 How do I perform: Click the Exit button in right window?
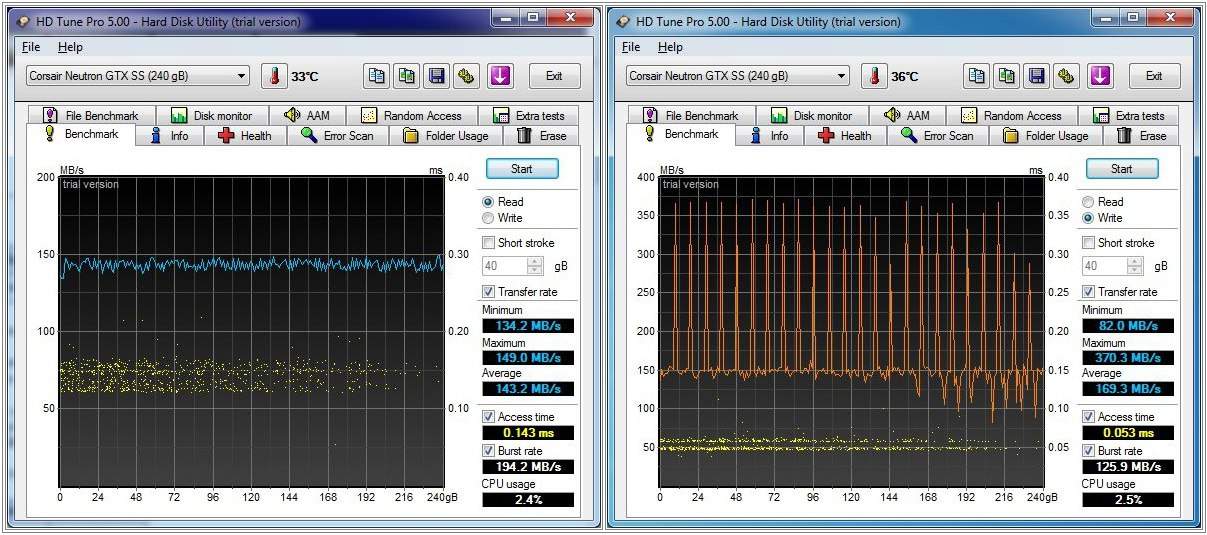click(x=1153, y=76)
